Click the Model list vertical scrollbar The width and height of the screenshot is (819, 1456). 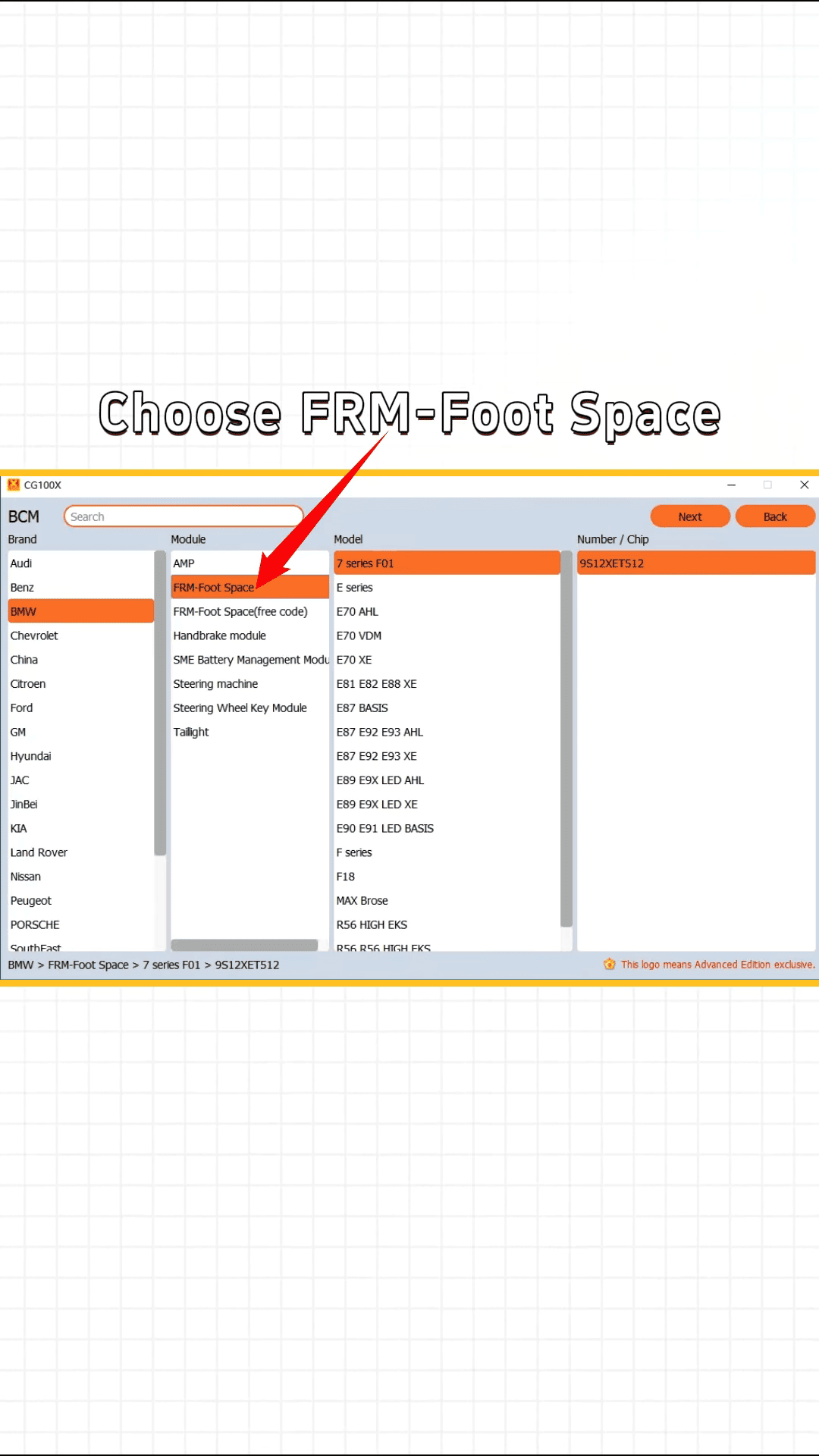(x=566, y=739)
